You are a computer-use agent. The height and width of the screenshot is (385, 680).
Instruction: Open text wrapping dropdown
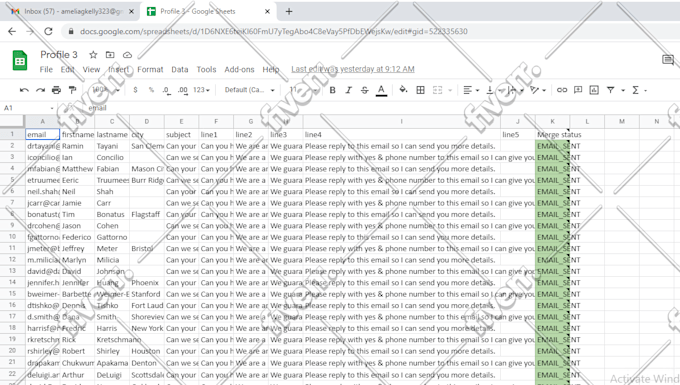coord(515,90)
